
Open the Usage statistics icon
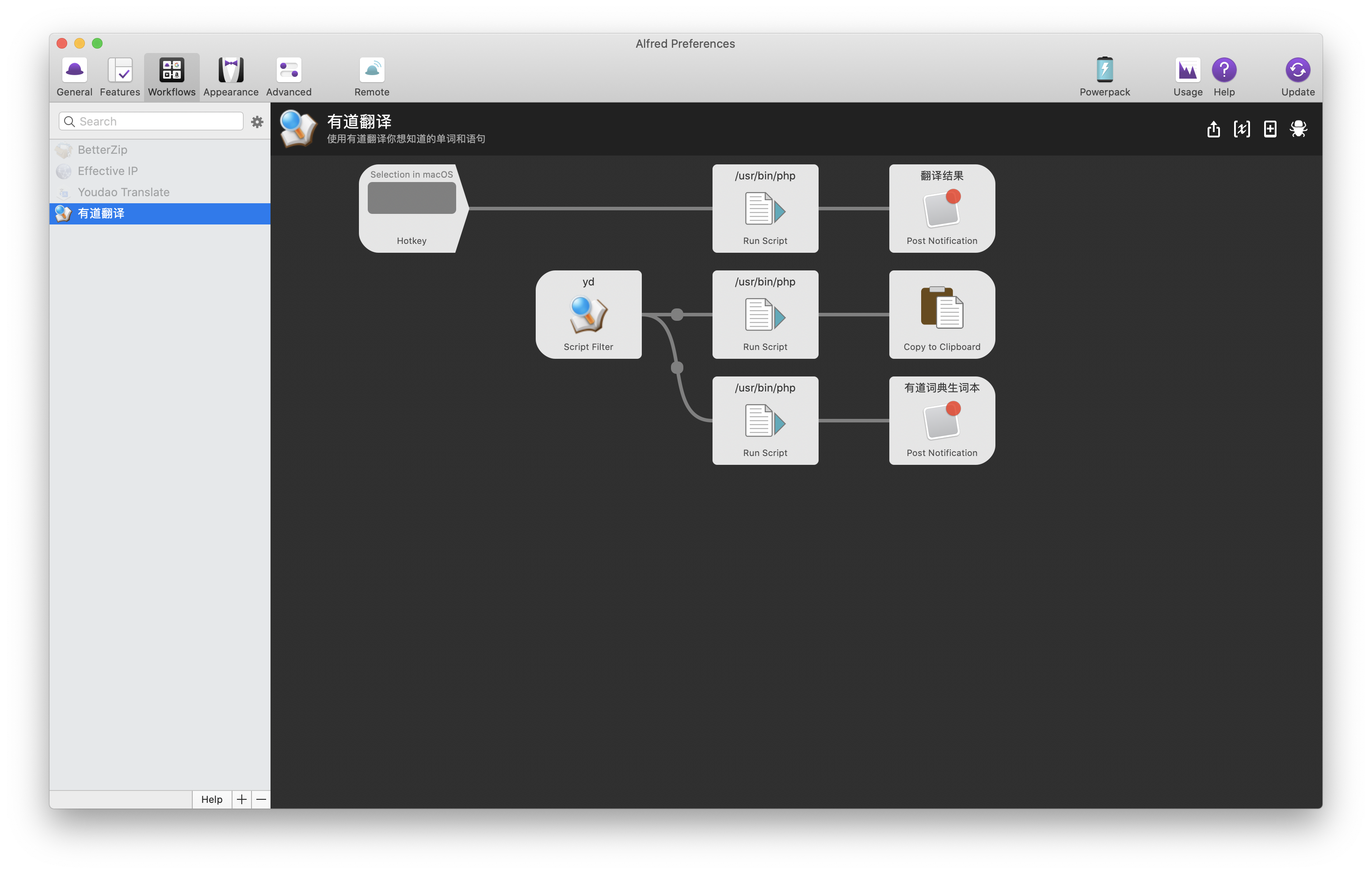pyautogui.click(x=1187, y=70)
